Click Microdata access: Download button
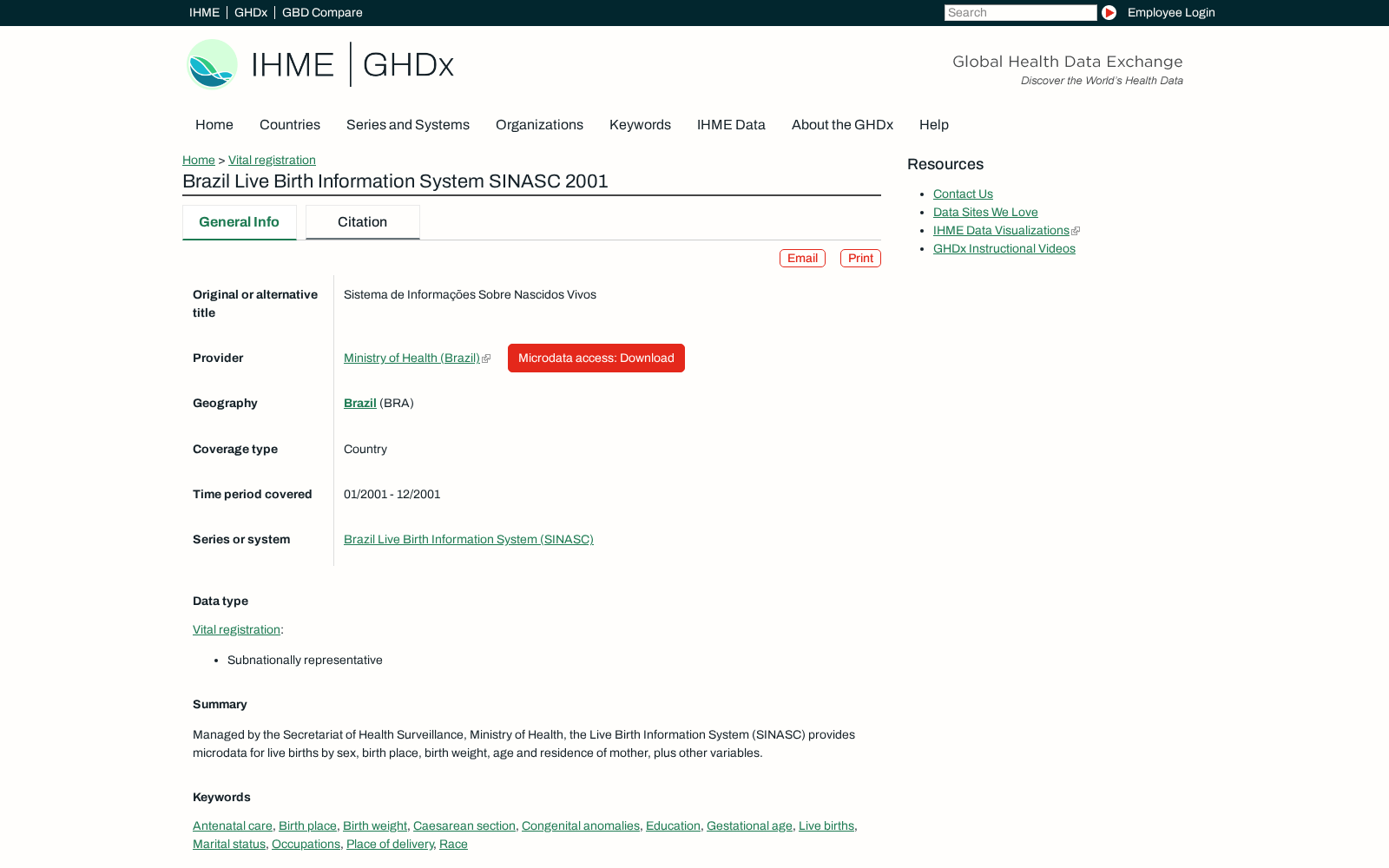This screenshot has width=1389, height=868. [596, 358]
